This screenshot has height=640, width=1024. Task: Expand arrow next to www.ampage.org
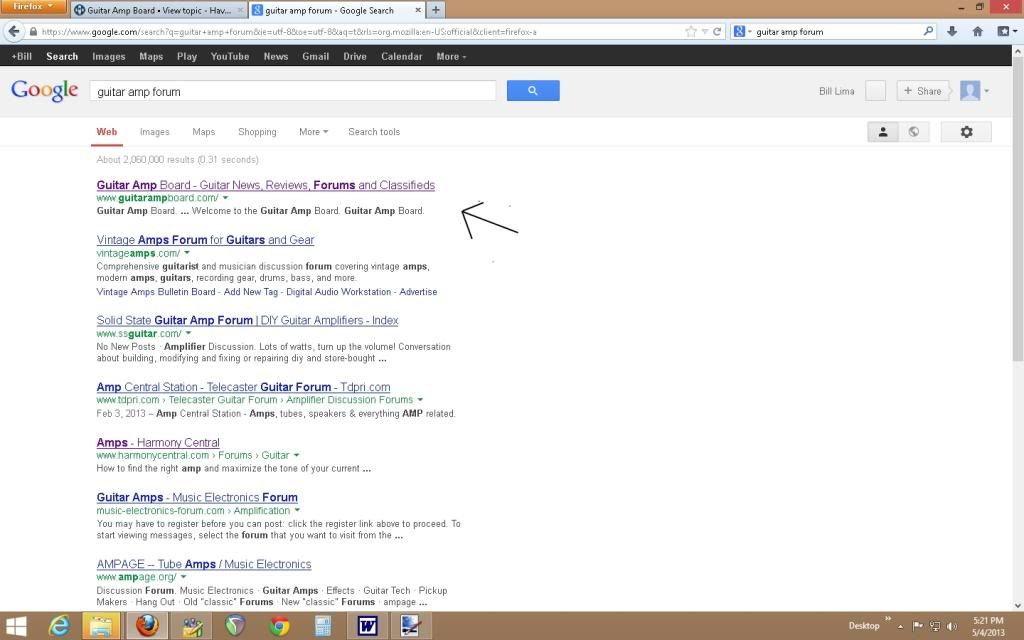(183, 577)
